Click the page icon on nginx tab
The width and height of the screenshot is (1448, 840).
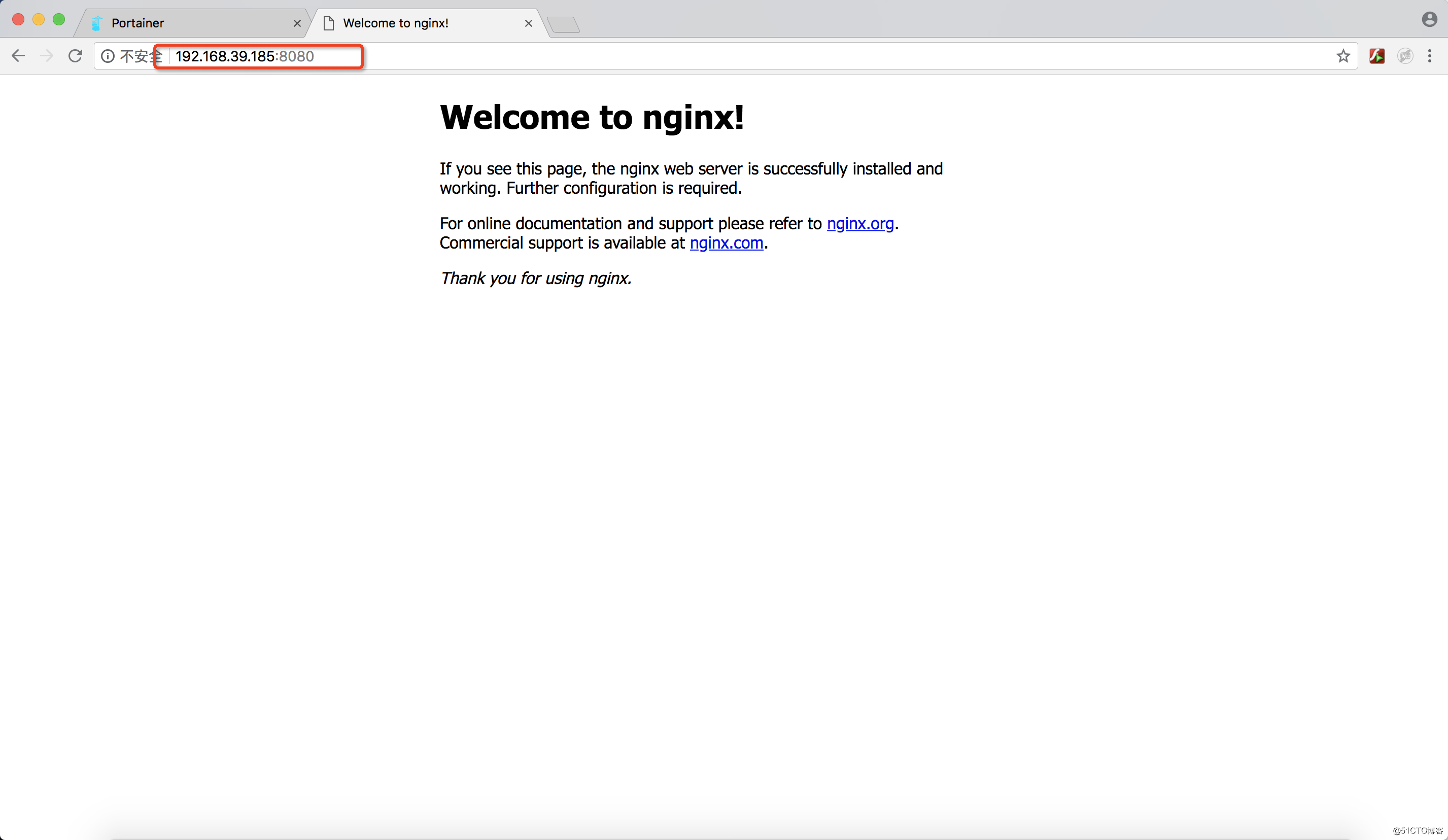[329, 23]
